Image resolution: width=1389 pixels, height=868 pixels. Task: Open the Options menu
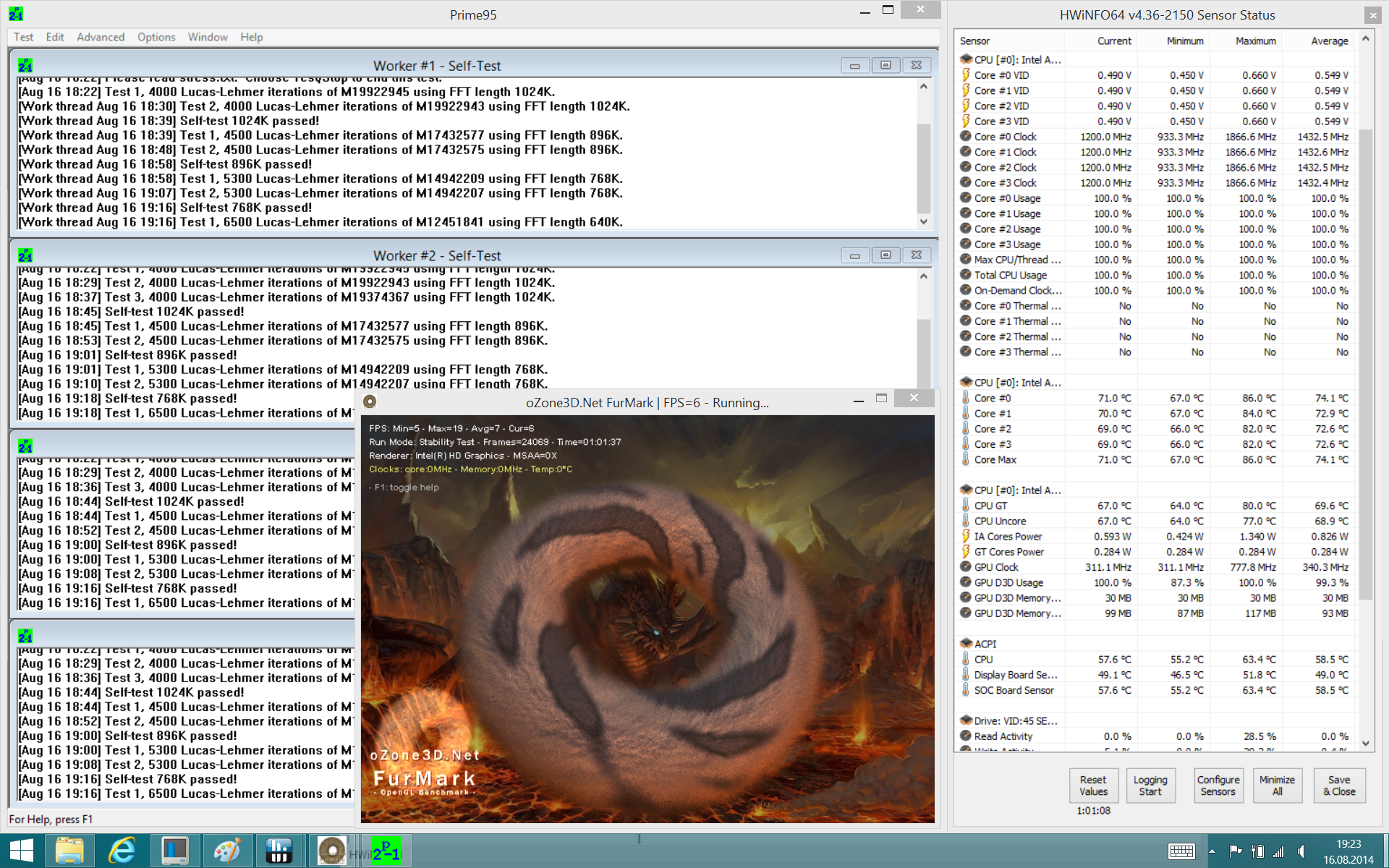pyautogui.click(x=156, y=37)
